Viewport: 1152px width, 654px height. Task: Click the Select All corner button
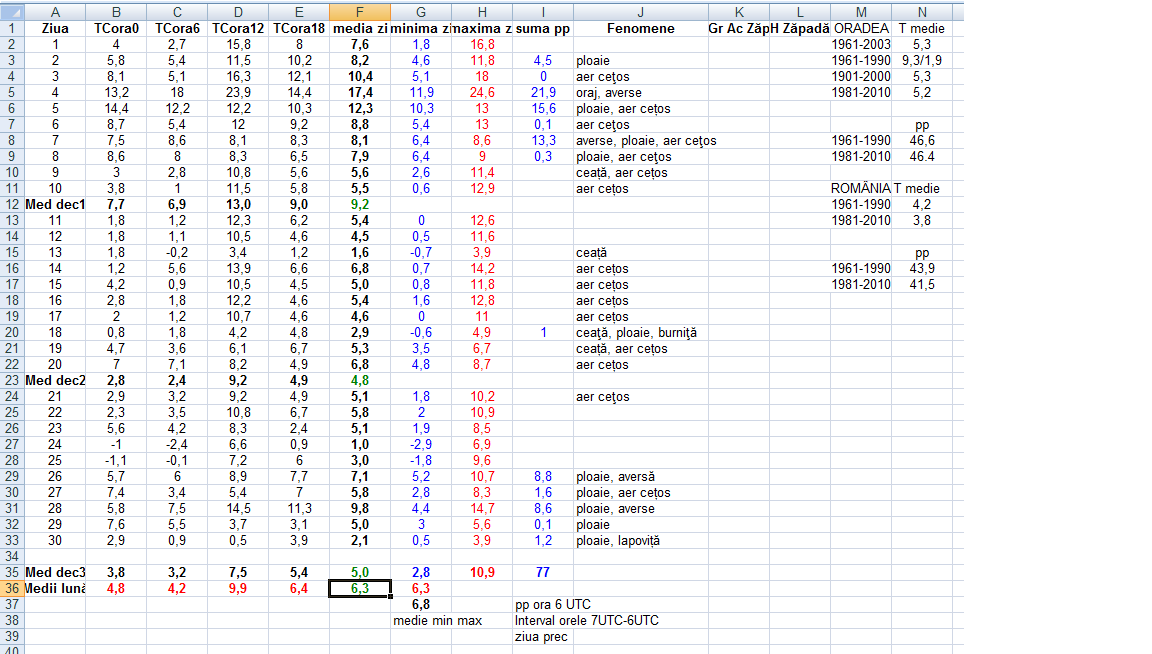click(x=12, y=12)
